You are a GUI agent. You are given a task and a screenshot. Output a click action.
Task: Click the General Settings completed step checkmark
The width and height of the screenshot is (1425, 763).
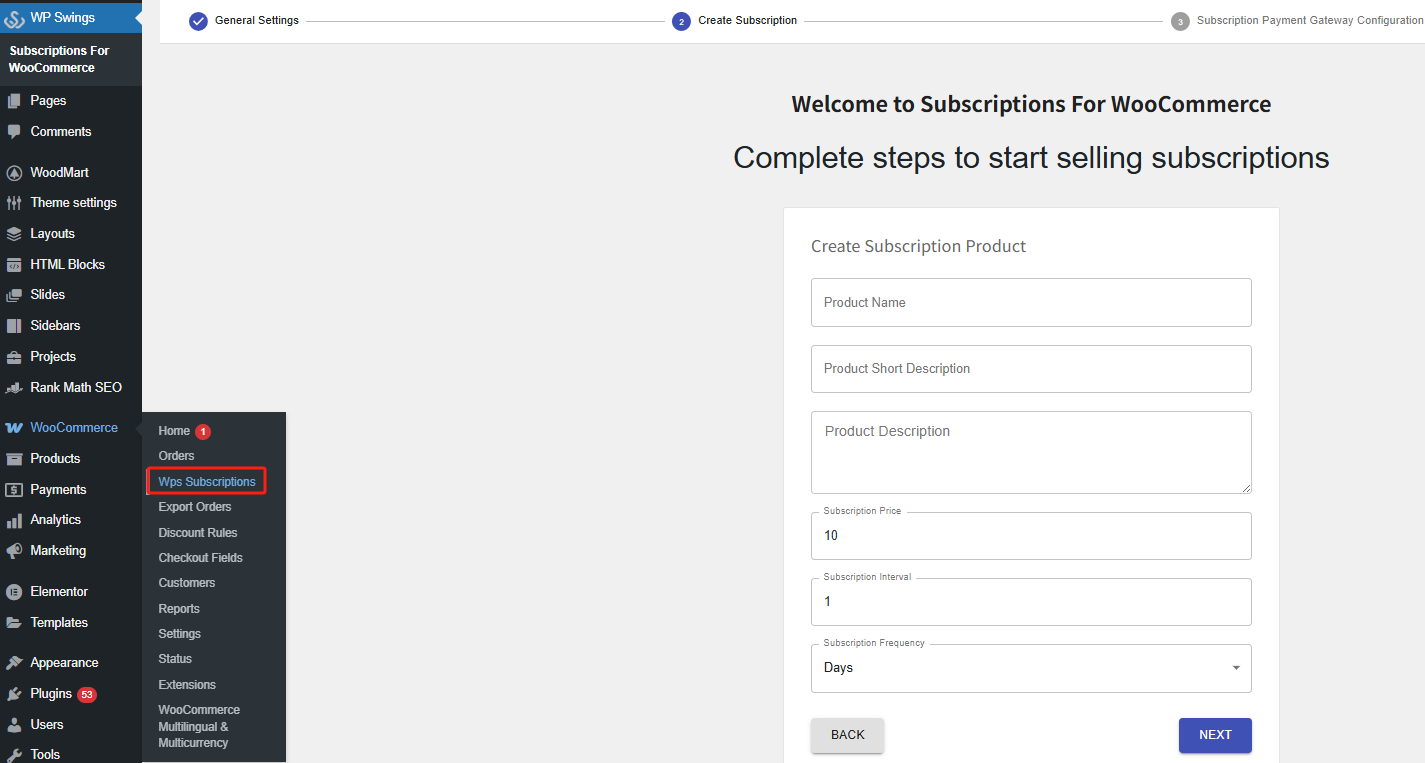point(198,21)
